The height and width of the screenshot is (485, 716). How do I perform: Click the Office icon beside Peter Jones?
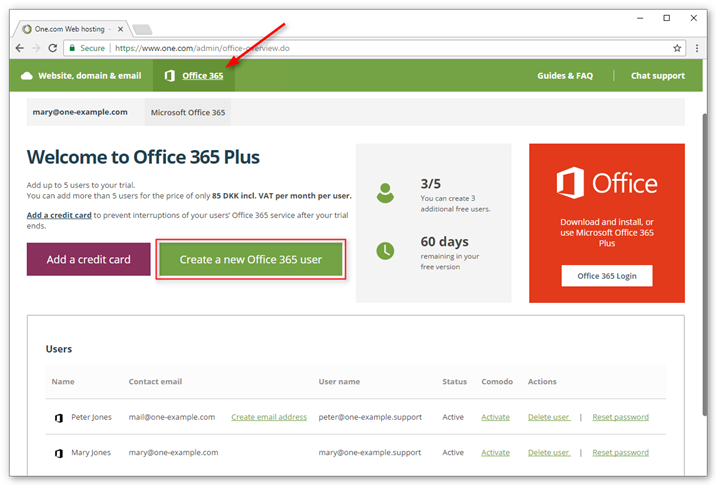click(58, 417)
